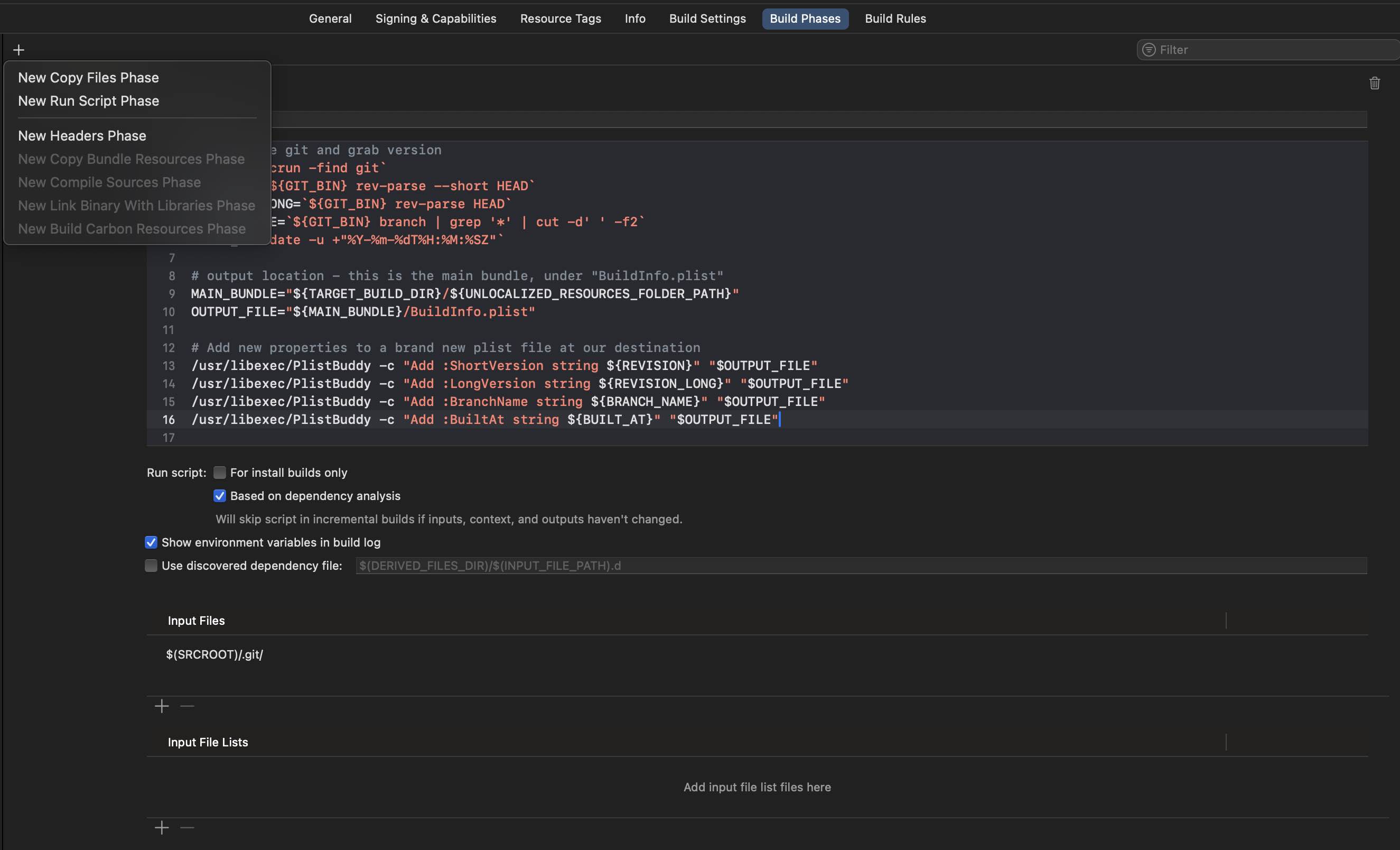Click the Build Phases tab

[805, 18]
